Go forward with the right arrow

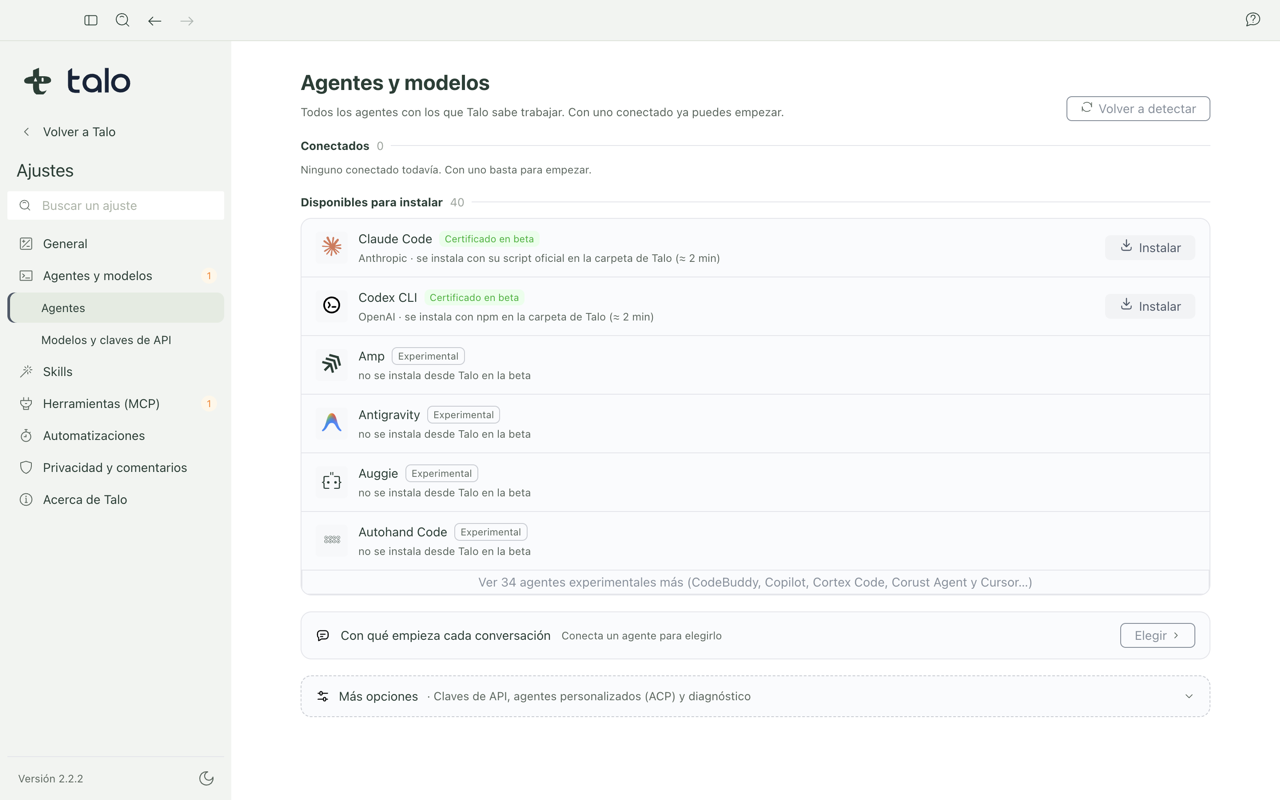(x=187, y=20)
